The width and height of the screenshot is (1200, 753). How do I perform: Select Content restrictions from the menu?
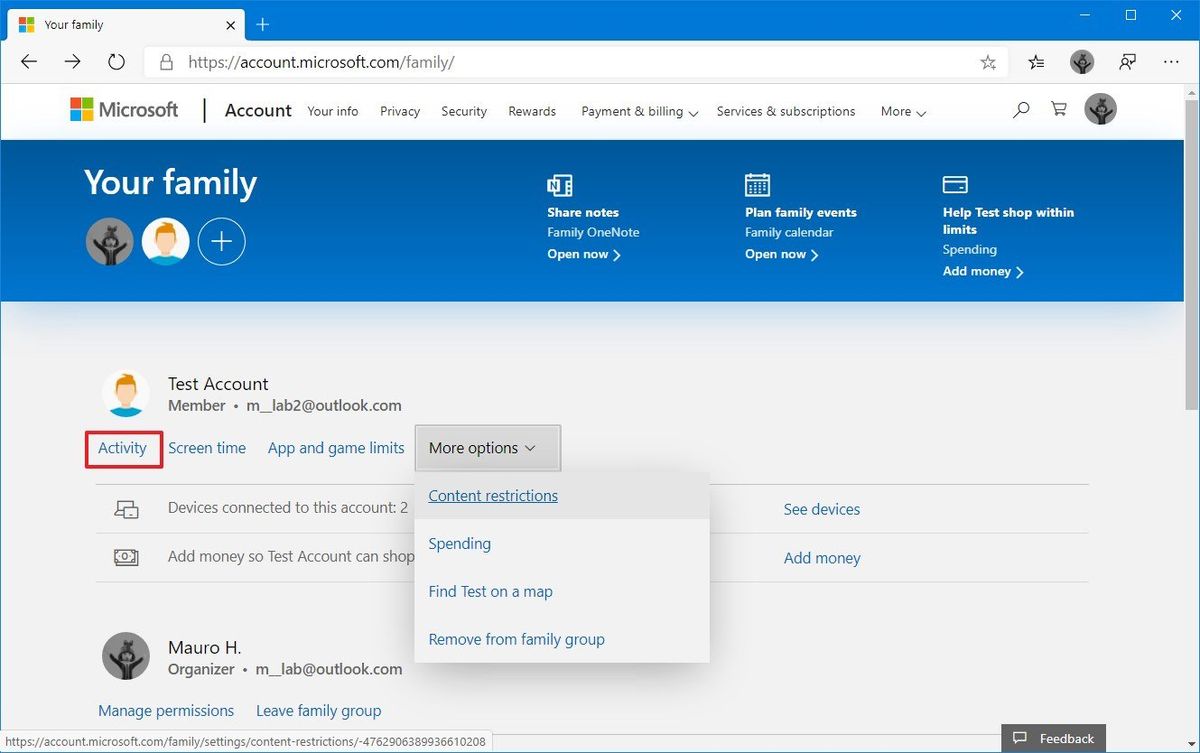(x=492, y=495)
